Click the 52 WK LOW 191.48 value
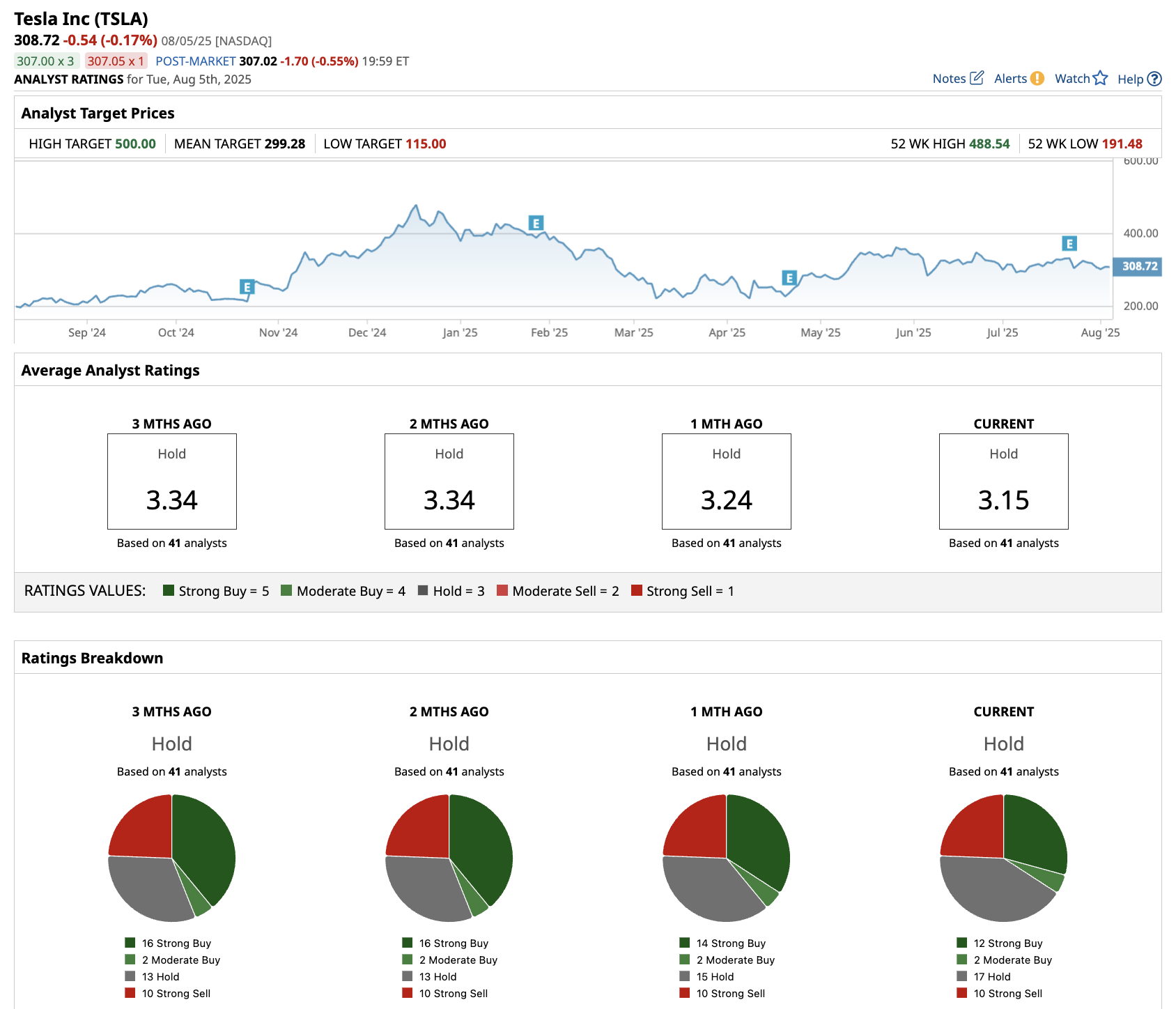The image size is (1176, 1009). 1122,144
